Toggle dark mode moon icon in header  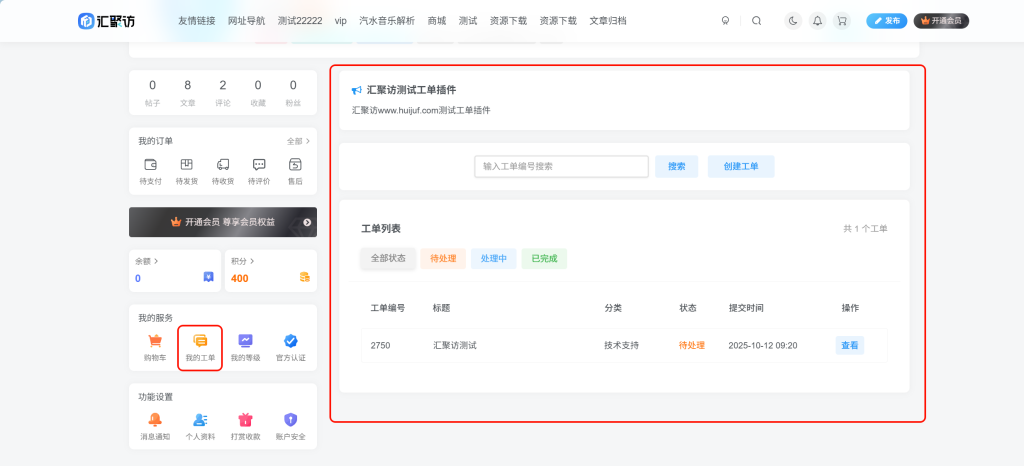point(793,20)
